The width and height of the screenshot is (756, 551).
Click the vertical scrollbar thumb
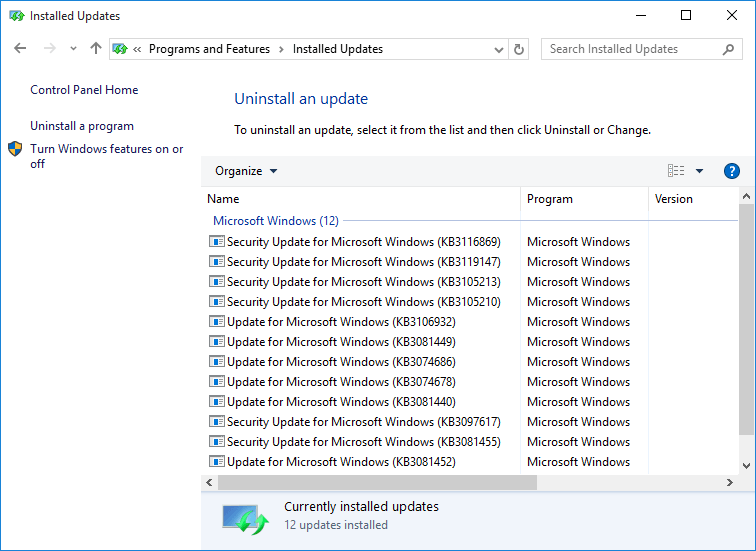tap(746, 320)
